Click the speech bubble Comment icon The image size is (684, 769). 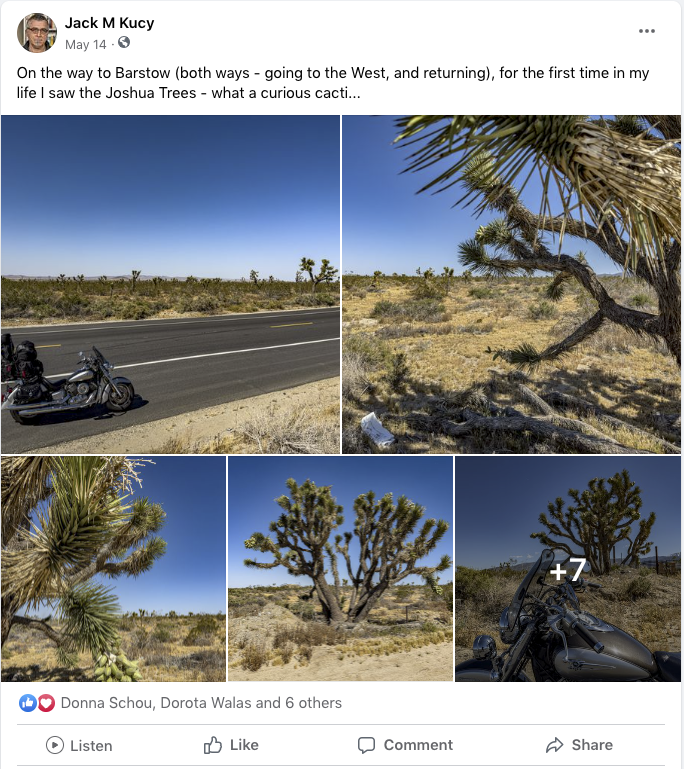pos(366,745)
